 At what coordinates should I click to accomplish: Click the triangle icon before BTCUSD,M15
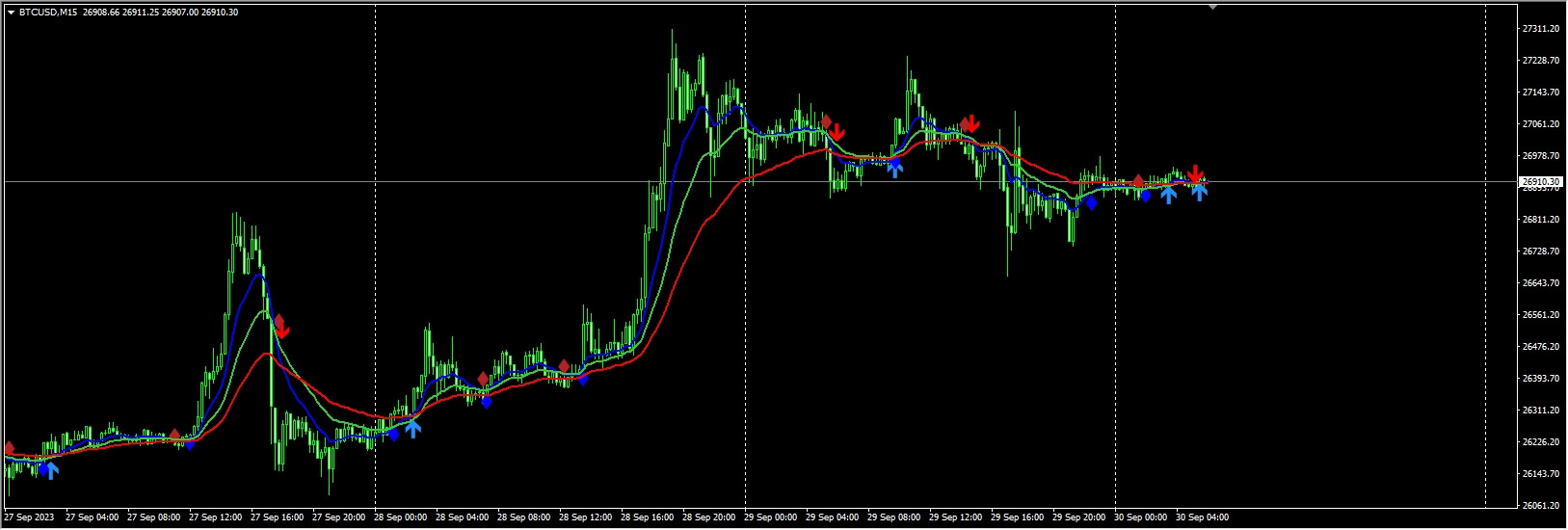coord(11,13)
